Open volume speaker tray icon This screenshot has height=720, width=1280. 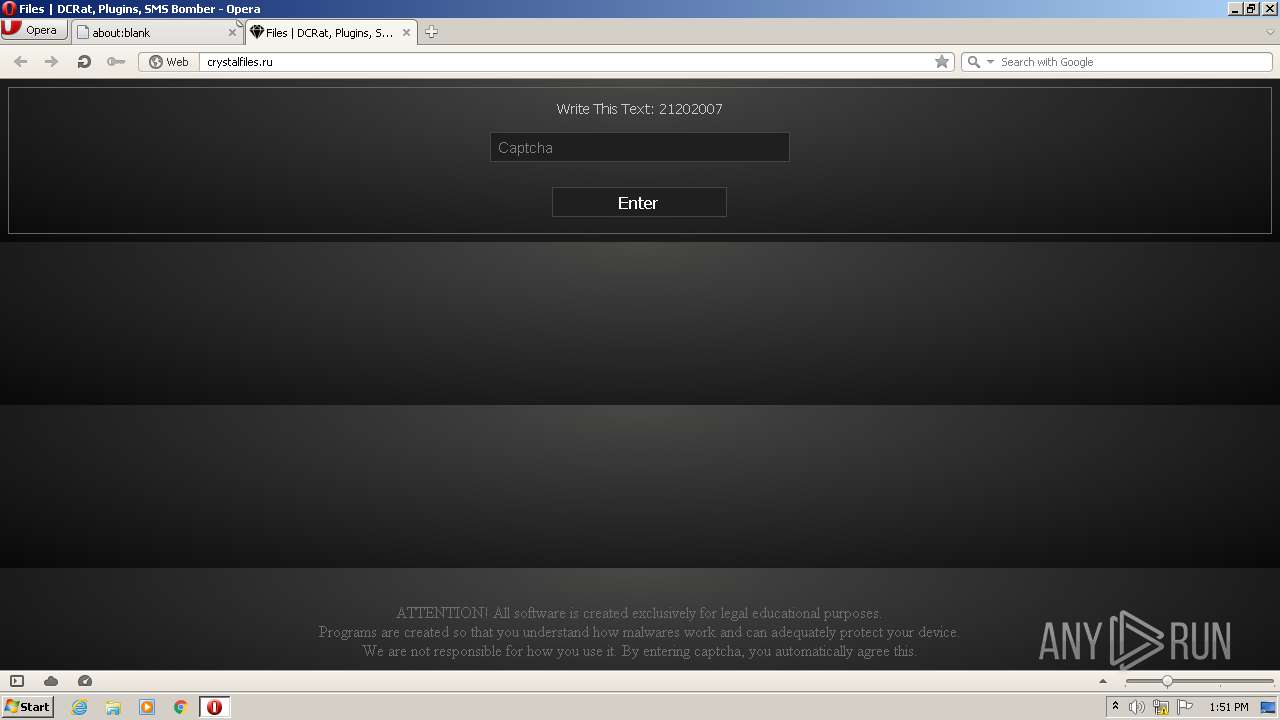pyautogui.click(x=1136, y=707)
